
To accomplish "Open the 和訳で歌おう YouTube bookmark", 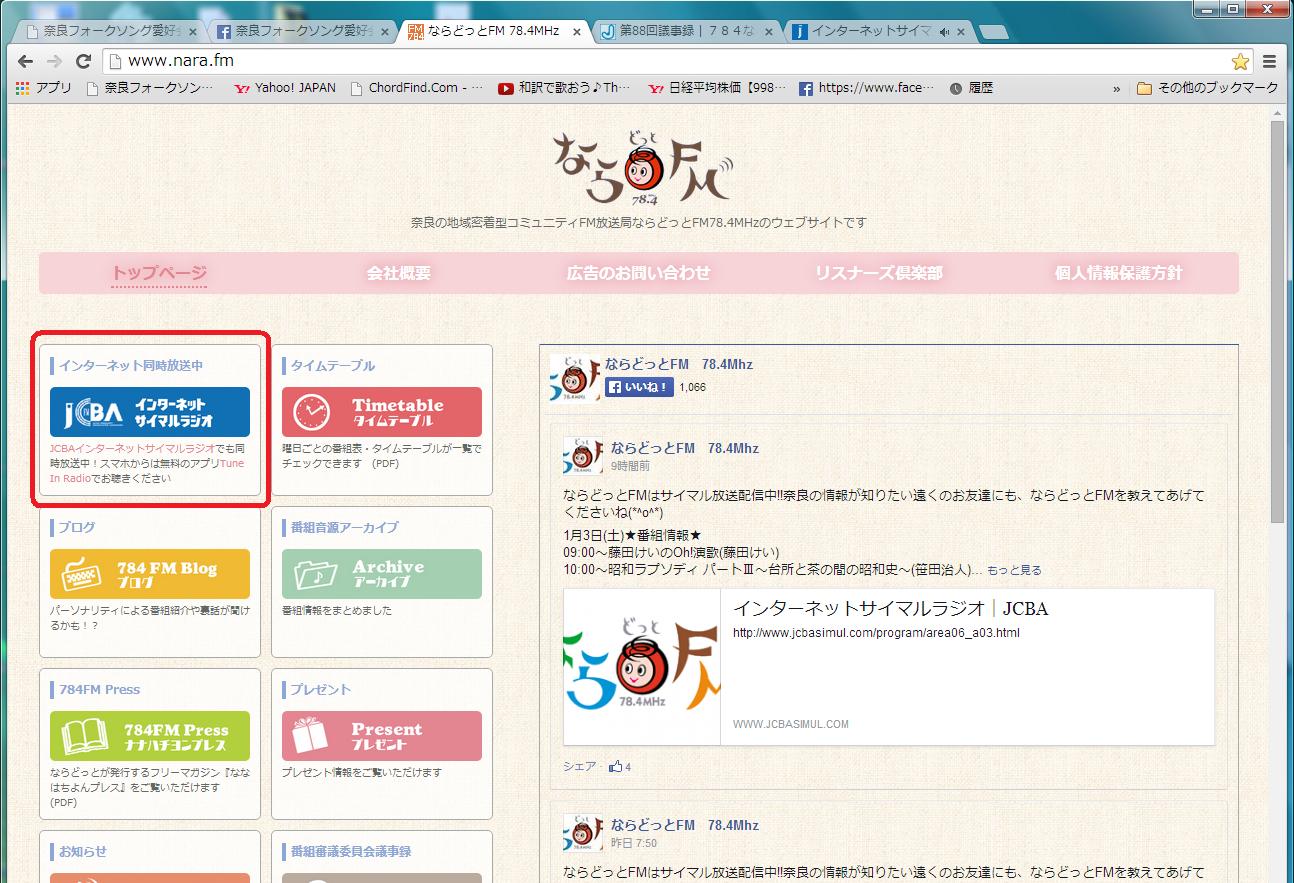I will (565, 88).
